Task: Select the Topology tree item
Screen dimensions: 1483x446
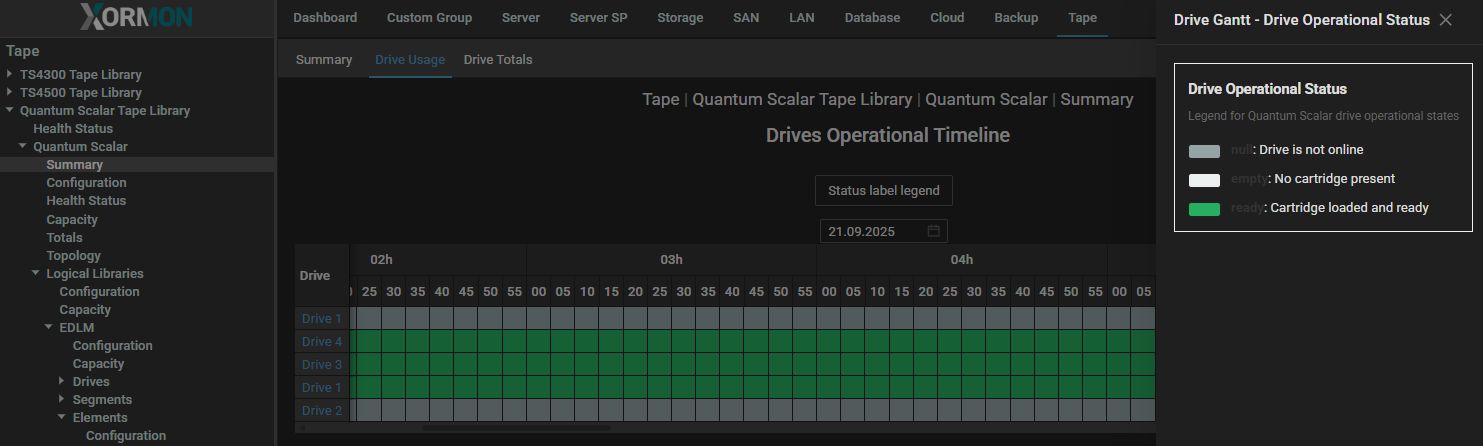Action: pos(74,255)
